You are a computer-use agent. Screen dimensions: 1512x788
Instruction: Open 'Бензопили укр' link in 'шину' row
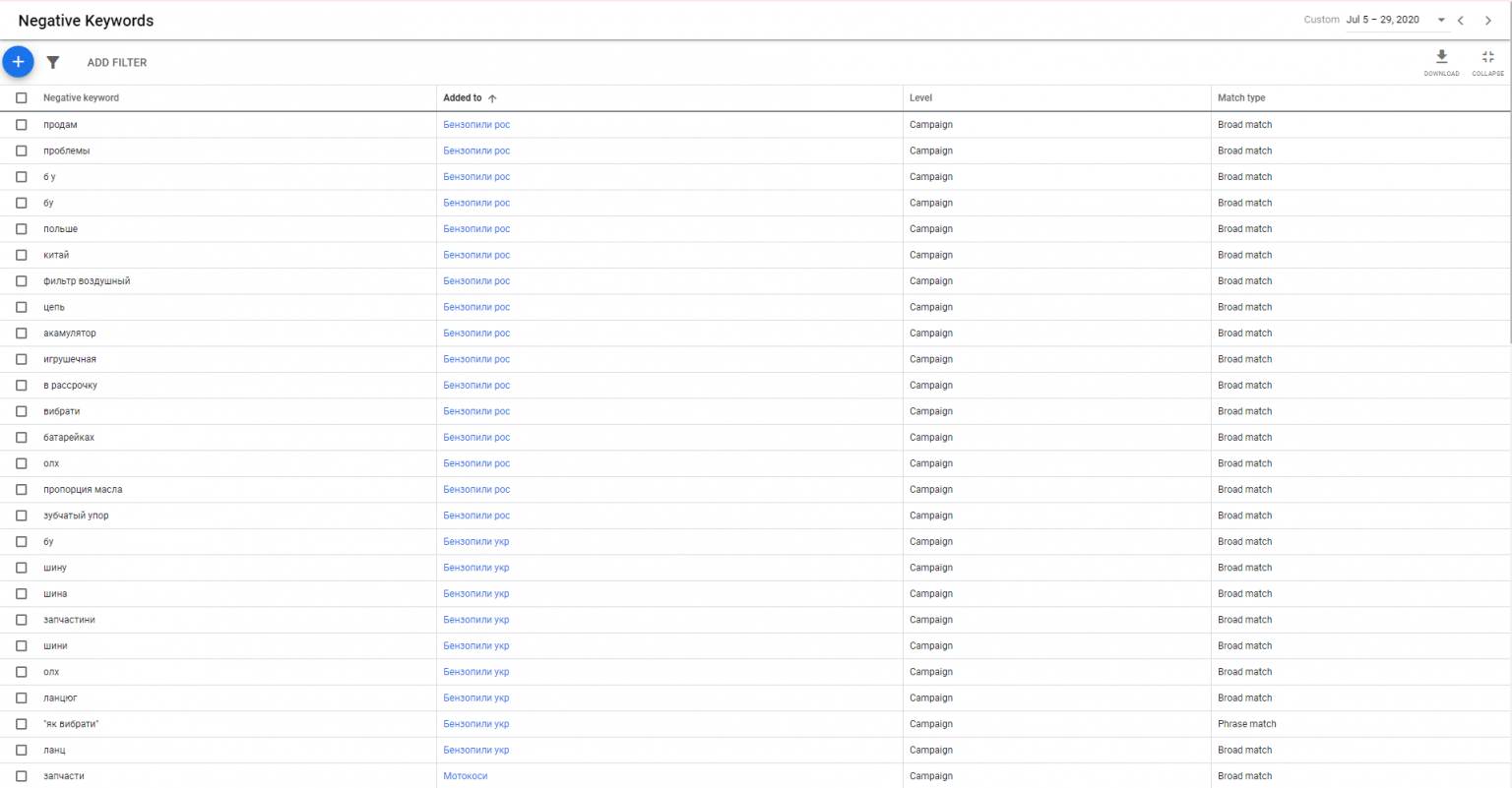[x=476, y=568]
